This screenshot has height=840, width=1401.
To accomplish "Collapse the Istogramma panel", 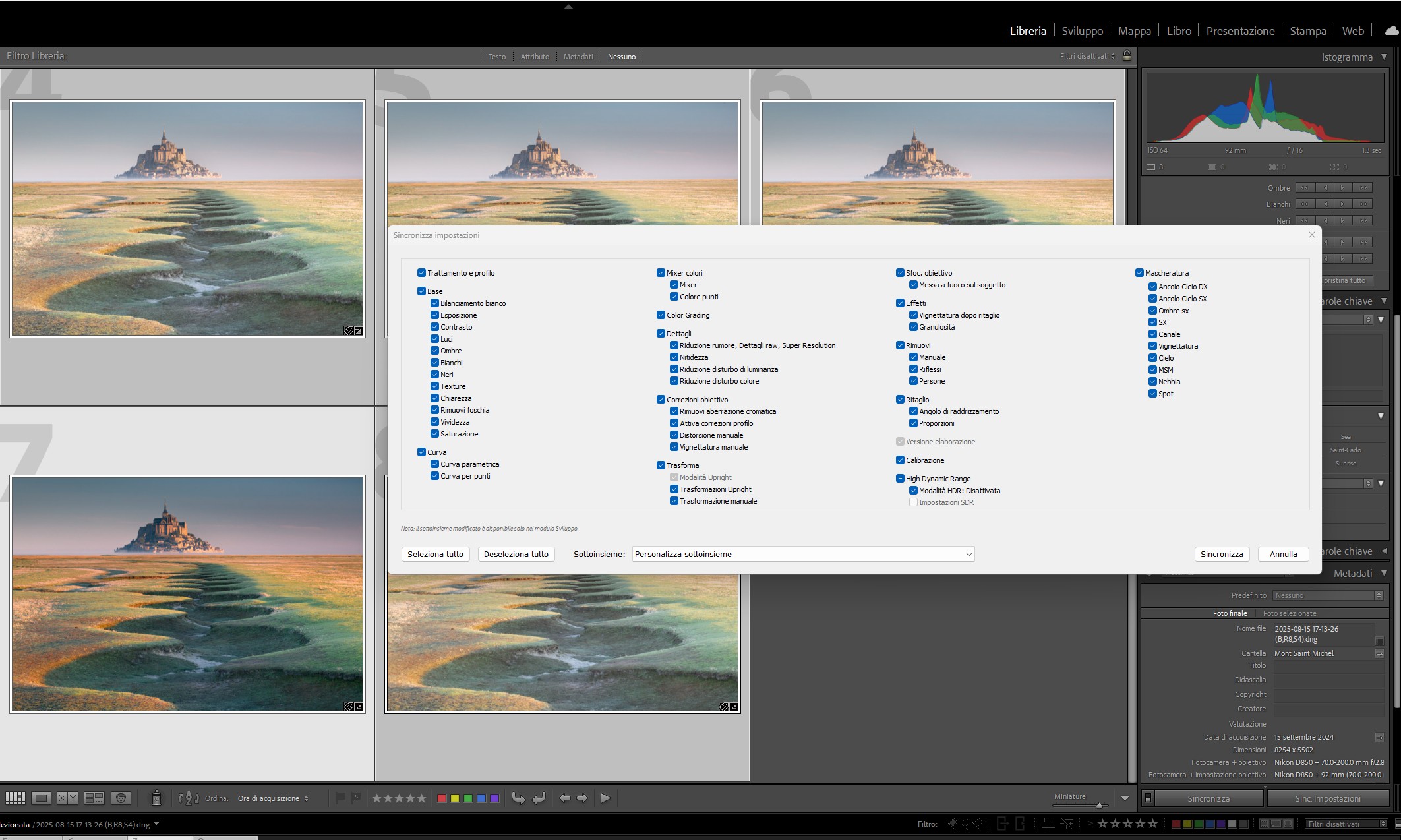I will tap(1384, 57).
